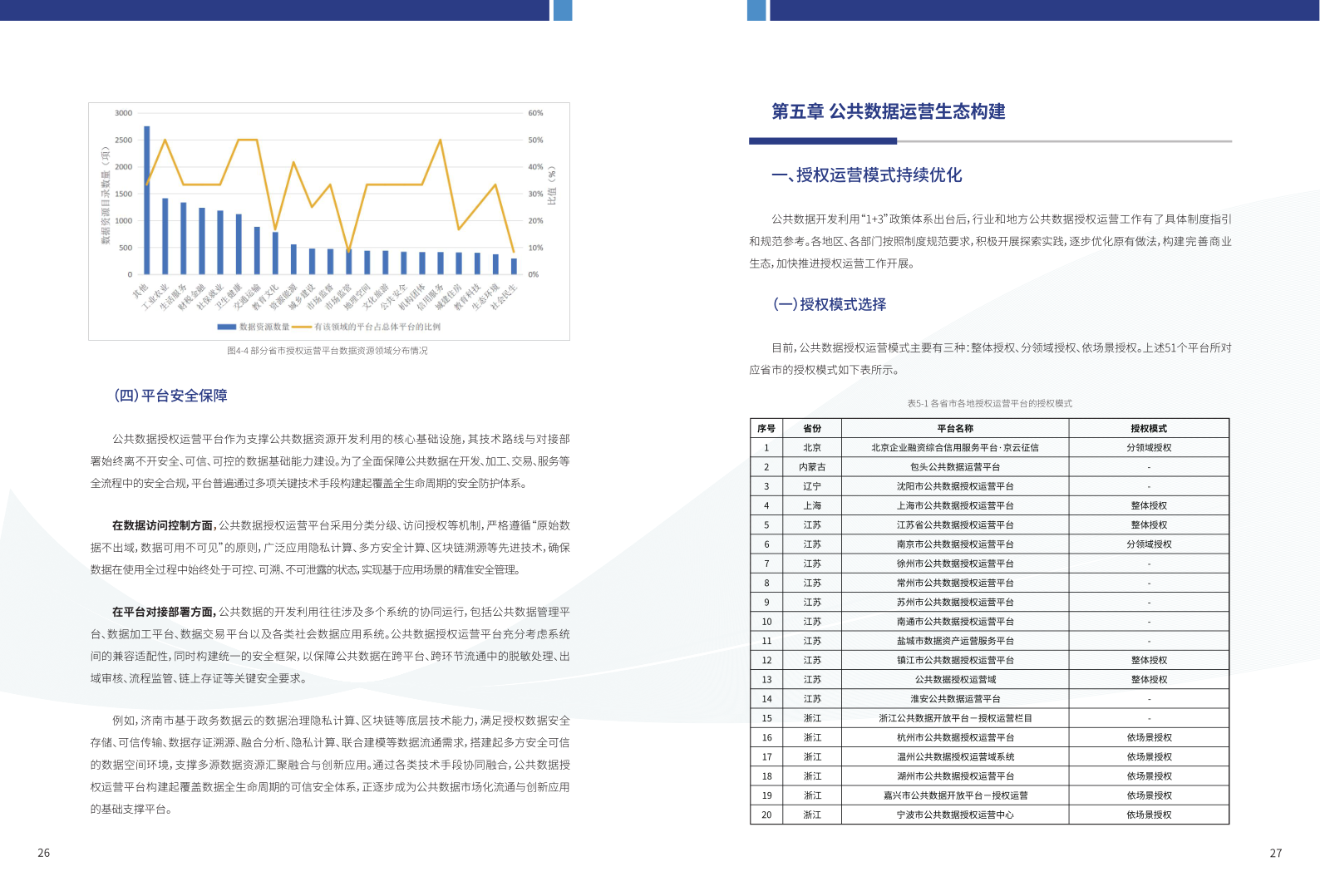The height and width of the screenshot is (896, 1320).
Task: Click province cell 辽宁
Action: coord(812,486)
